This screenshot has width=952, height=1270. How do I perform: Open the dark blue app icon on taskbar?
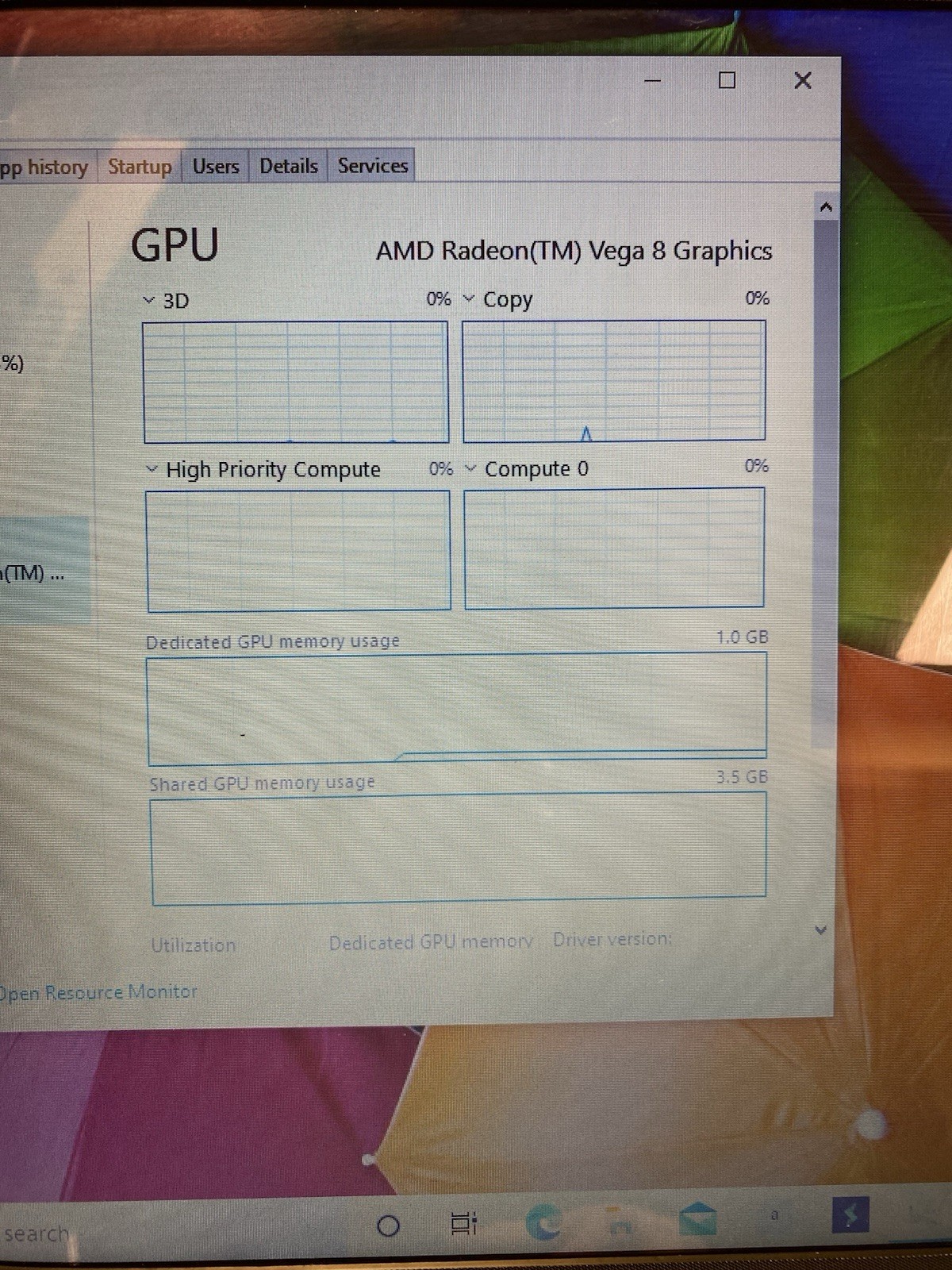850,1214
